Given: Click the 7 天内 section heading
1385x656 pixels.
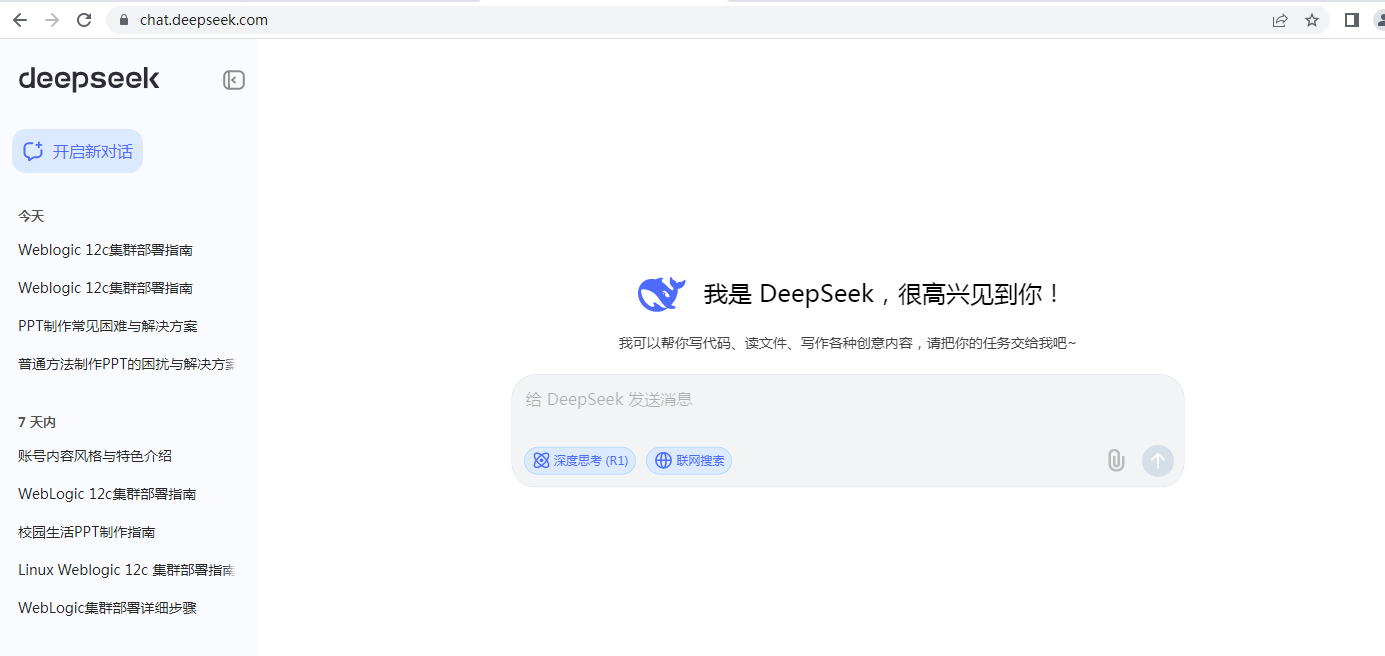Looking at the screenshot, I should coord(37,422).
